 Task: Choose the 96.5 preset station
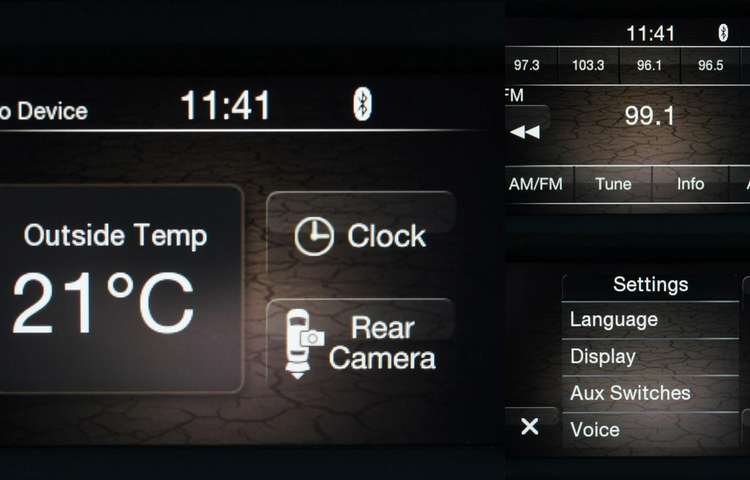pos(710,65)
